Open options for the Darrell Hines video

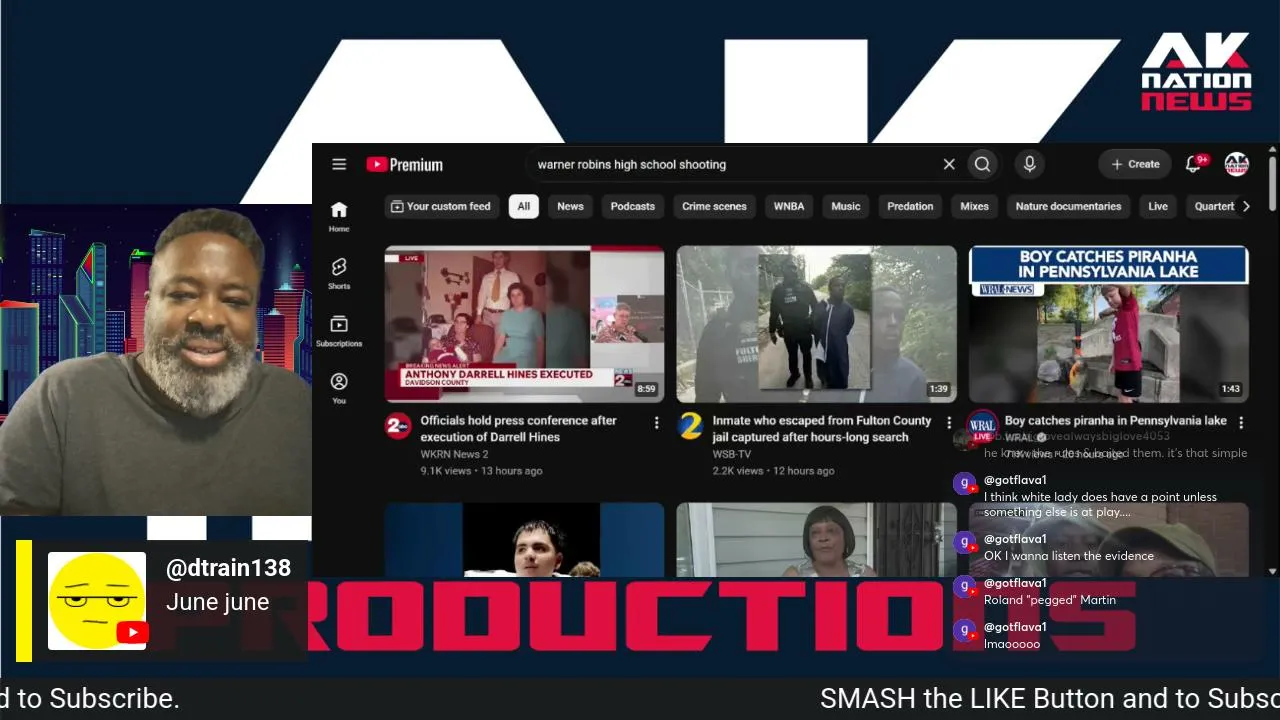pyautogui.click(x=656, y=423)
